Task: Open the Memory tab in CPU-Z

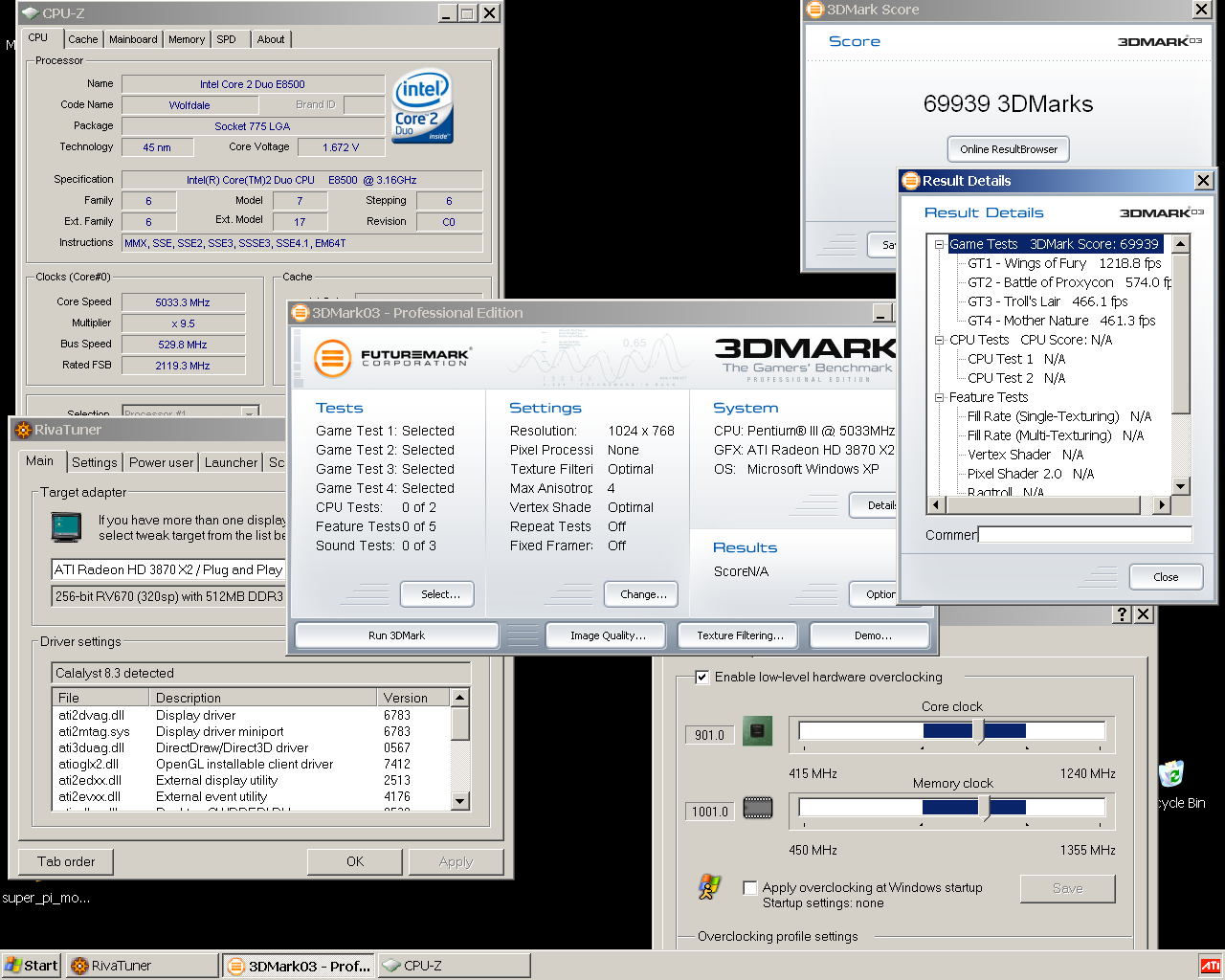Action: pyautogui.click(x=187, y=39)
